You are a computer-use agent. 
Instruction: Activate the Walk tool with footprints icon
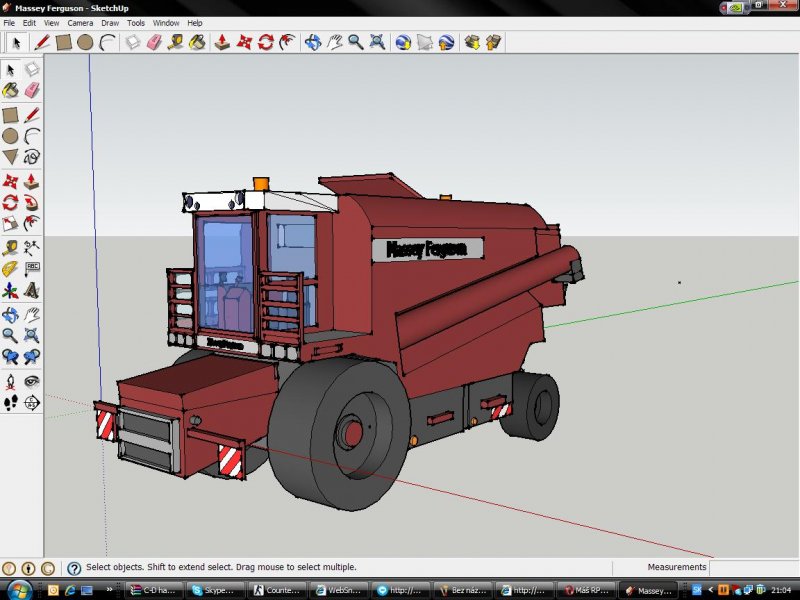click(10, 403)
